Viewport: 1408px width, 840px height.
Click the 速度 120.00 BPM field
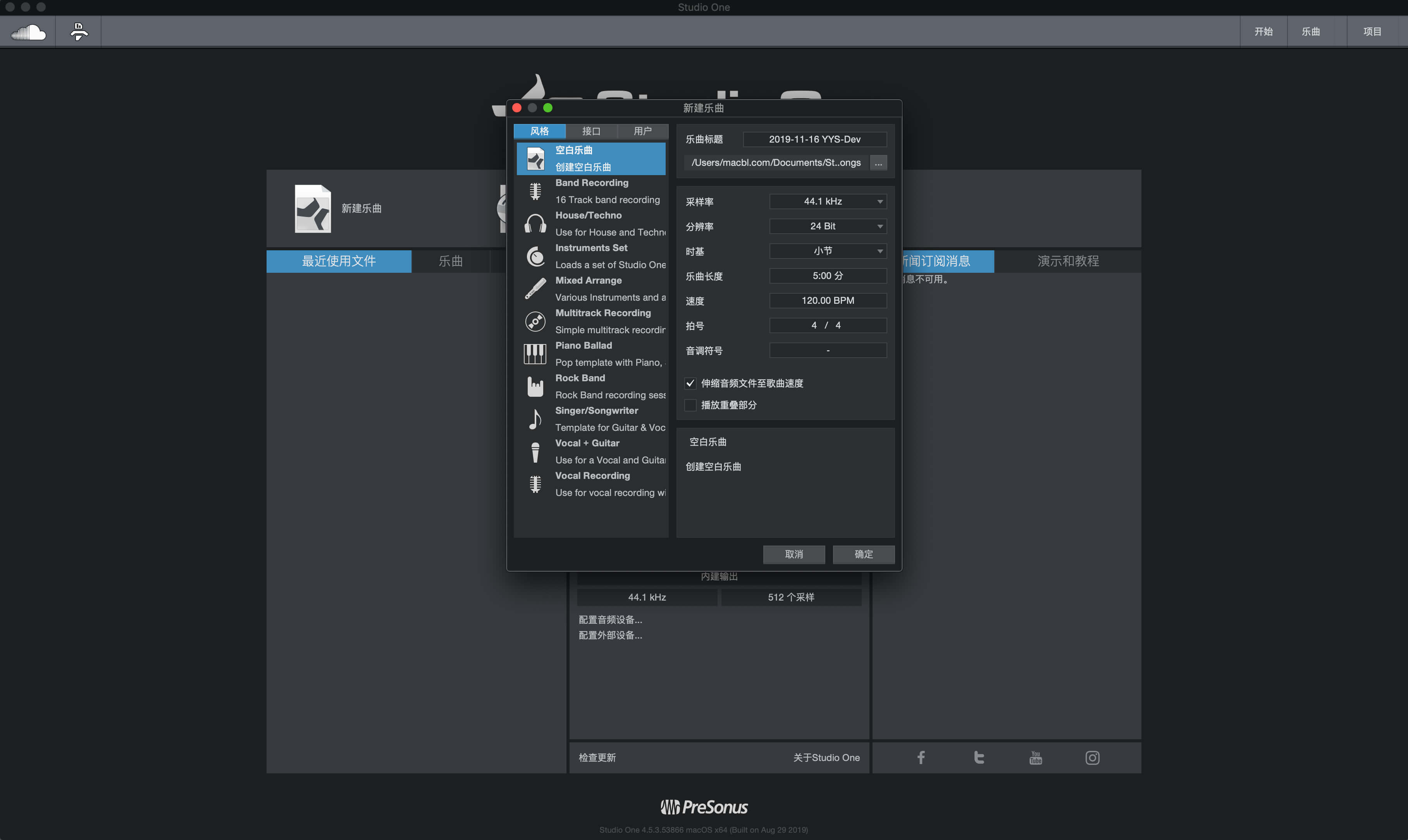coord(827,301)
